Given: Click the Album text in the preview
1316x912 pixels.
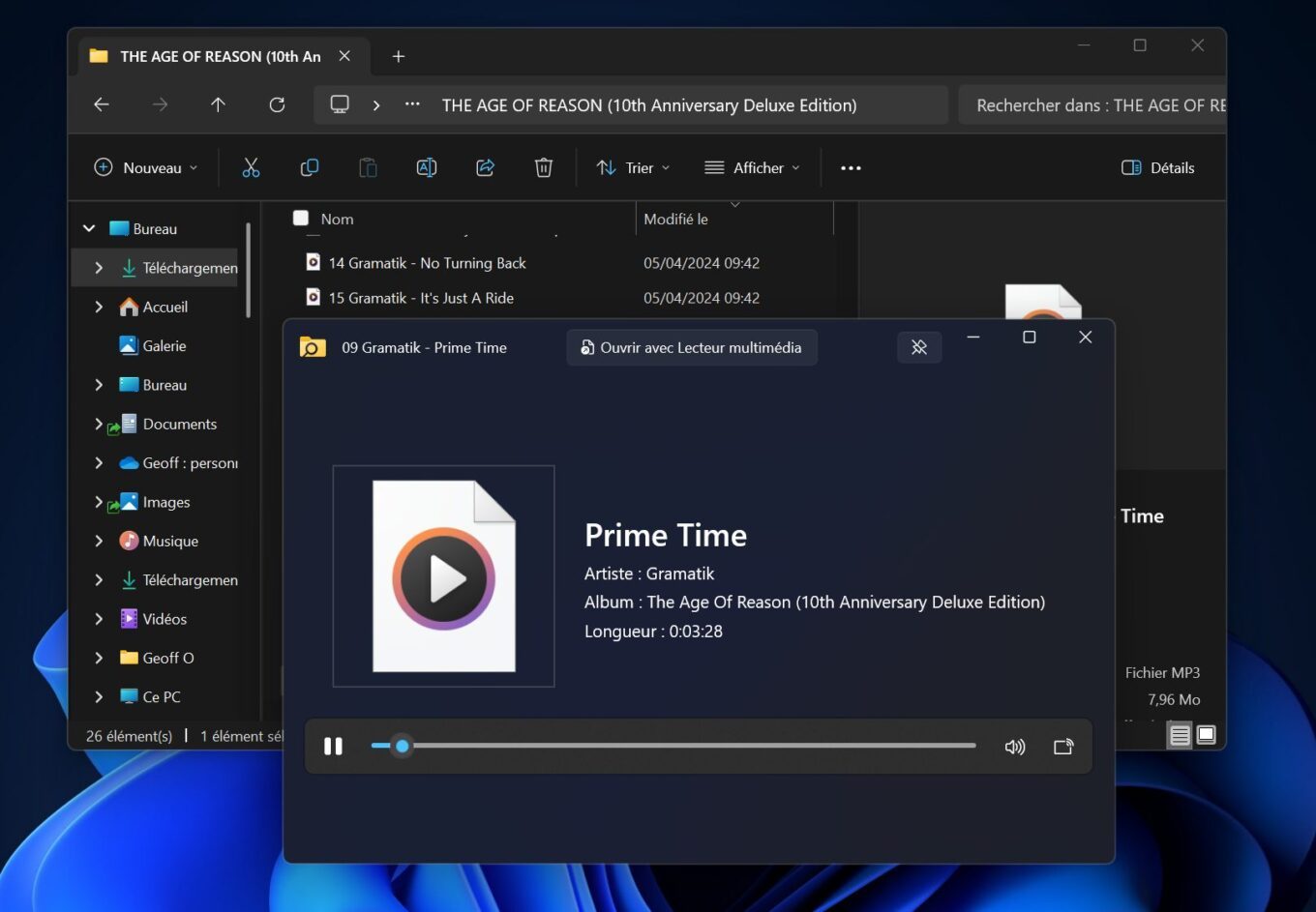Looking at the screenshot, I should pyautogui.click(x=815, y=602).
